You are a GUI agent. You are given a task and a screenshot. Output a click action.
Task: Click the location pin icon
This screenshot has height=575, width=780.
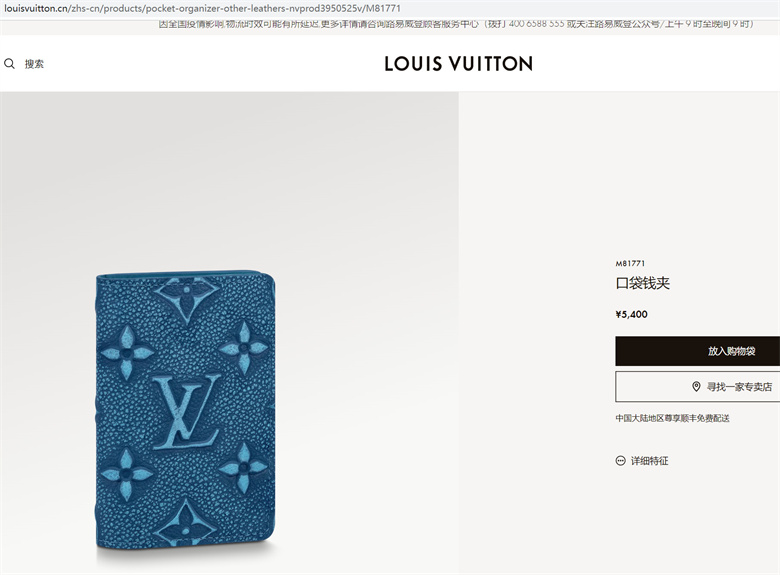(696, 386)
